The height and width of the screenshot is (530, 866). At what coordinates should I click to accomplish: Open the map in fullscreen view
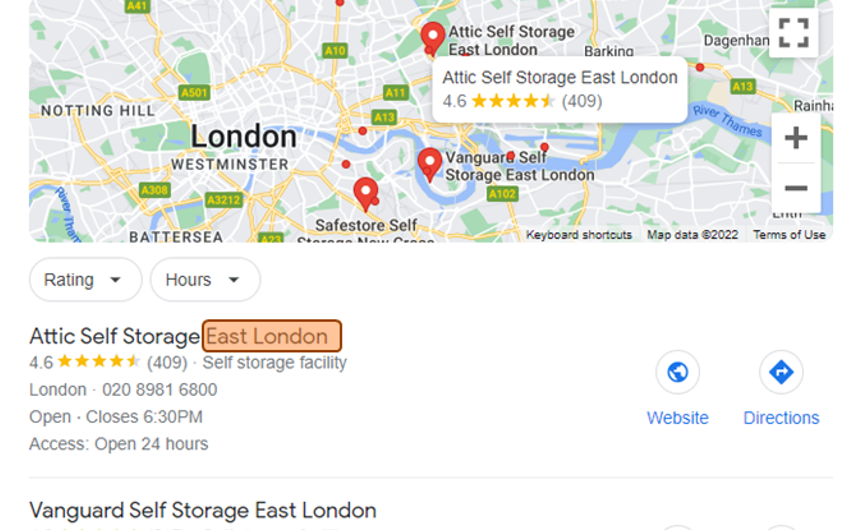click(794, 33)
